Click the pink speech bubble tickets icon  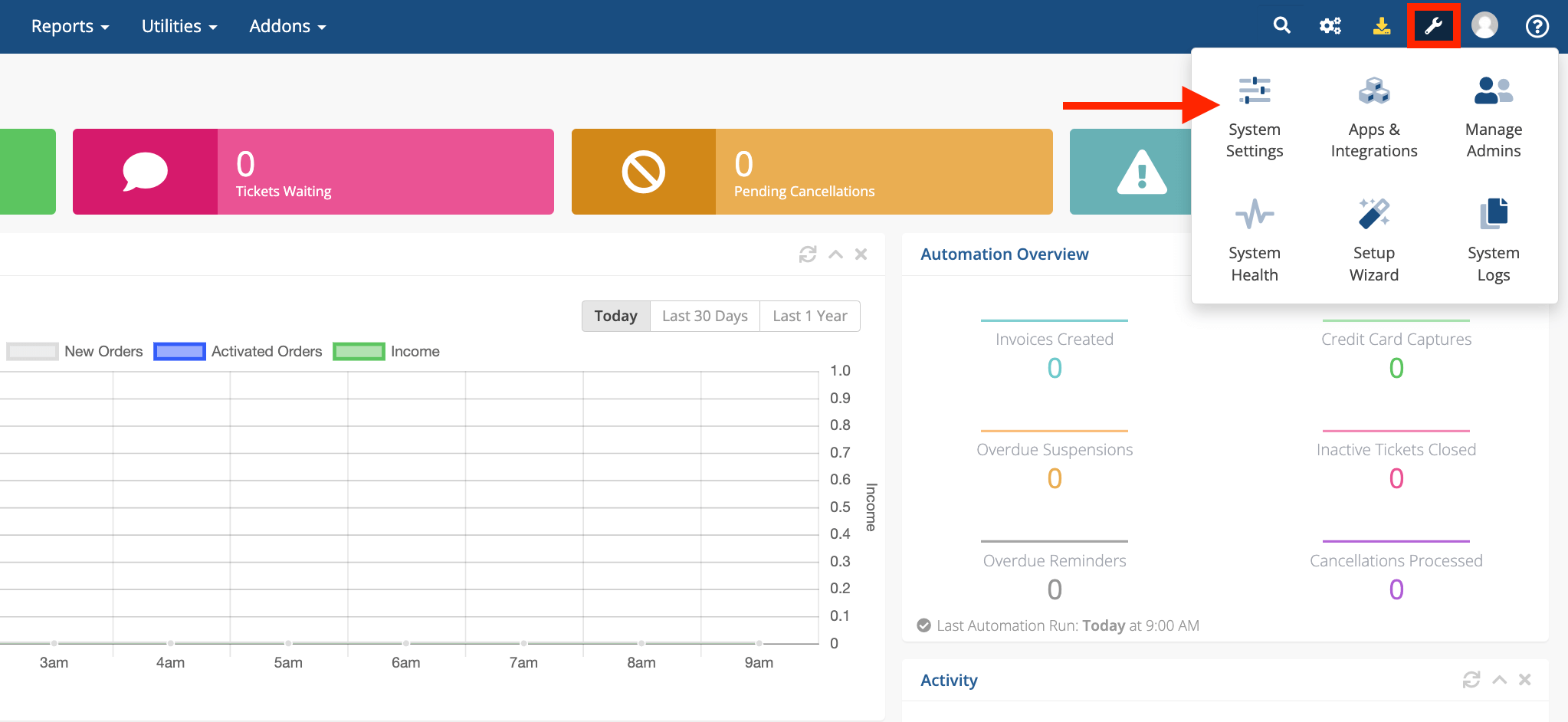[x=145, y=172]
